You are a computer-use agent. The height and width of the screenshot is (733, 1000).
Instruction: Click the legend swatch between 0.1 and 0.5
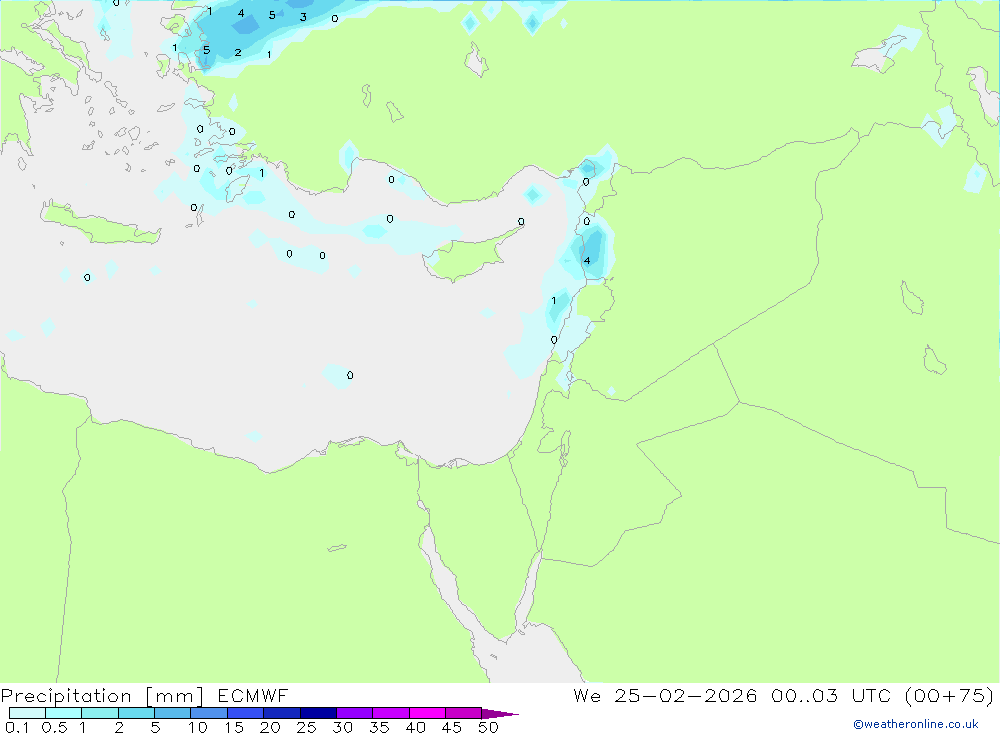(x=27, y=713)
